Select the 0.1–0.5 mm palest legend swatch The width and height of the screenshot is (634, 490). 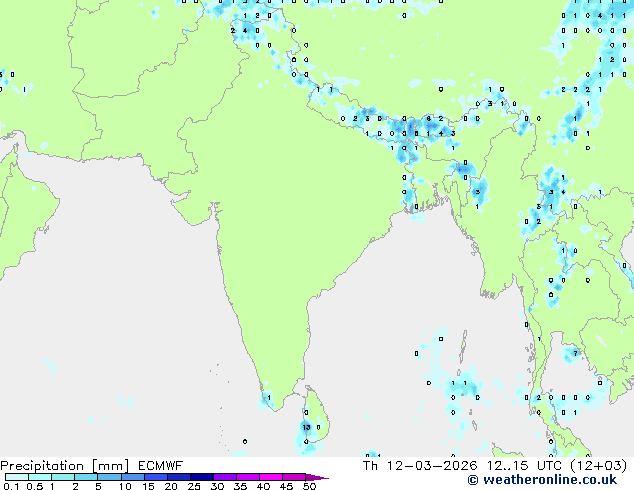tap(17, 477)
